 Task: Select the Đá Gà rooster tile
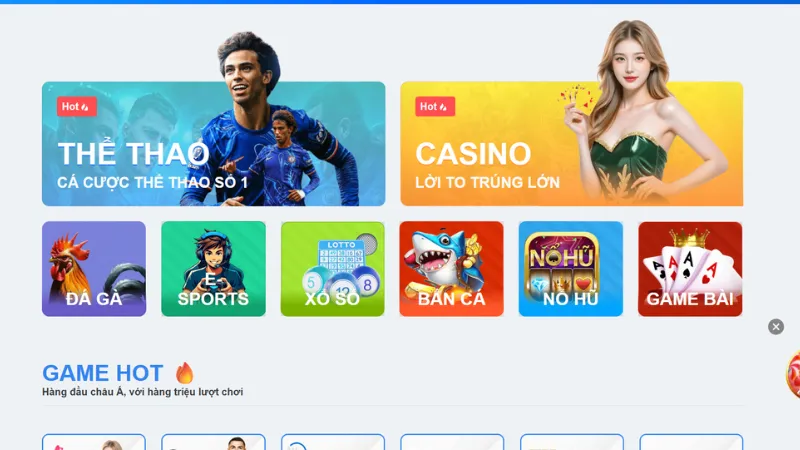tap(94, 269)
